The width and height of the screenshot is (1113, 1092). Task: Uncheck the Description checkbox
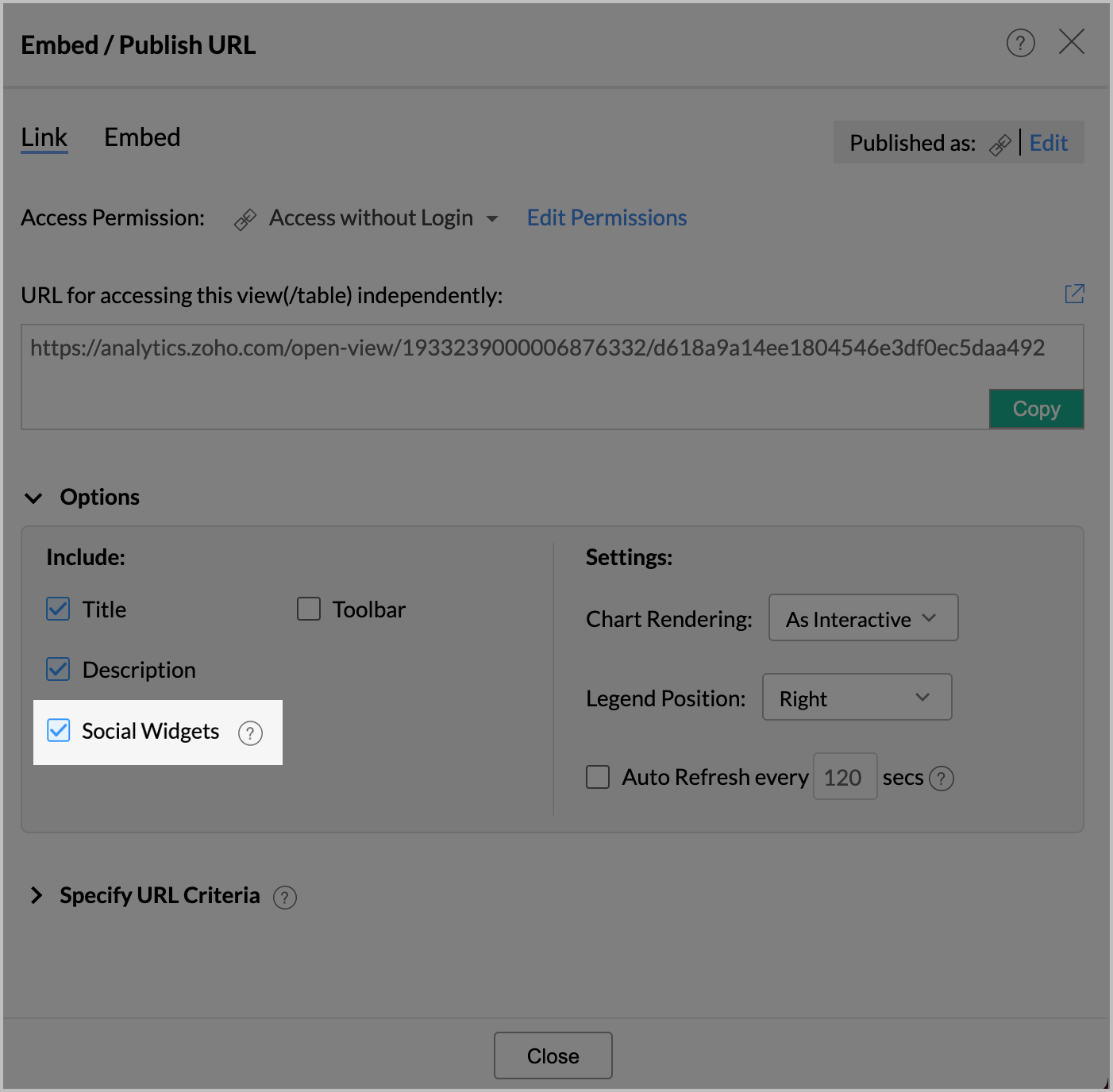coord(58,669)
